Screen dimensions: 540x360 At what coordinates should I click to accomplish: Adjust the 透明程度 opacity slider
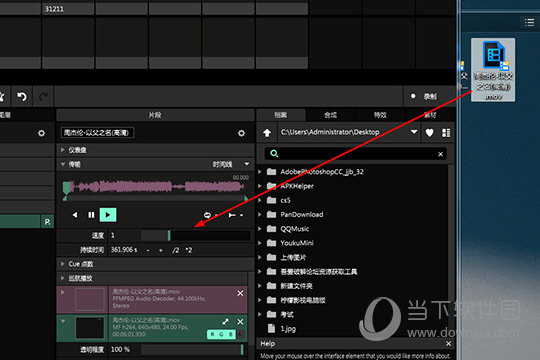193,349
